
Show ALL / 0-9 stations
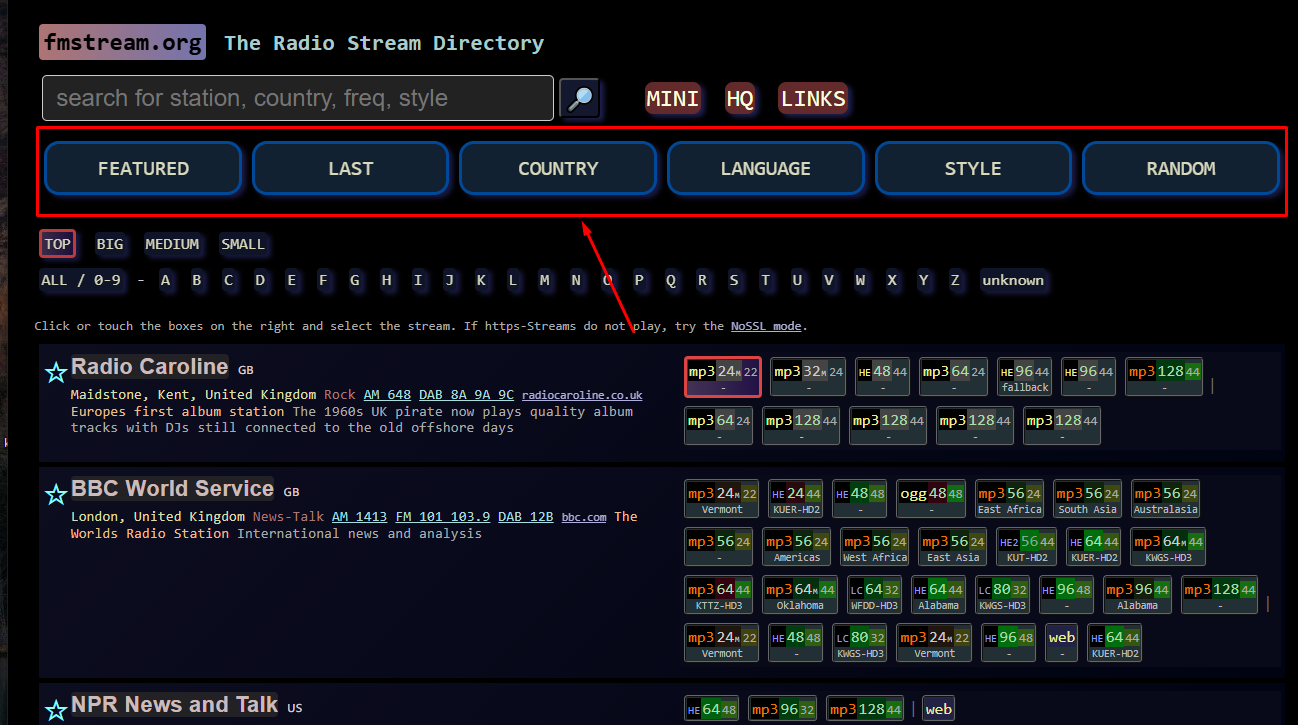point(81,280)
